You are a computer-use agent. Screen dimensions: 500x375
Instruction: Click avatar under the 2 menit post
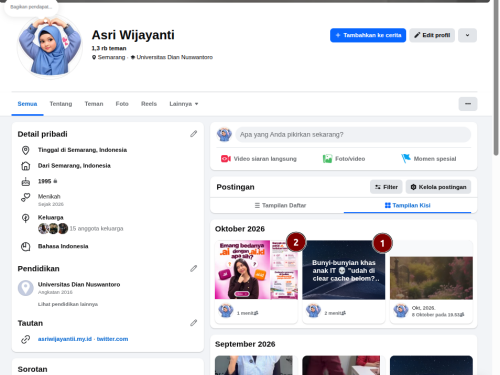[313, 311]
